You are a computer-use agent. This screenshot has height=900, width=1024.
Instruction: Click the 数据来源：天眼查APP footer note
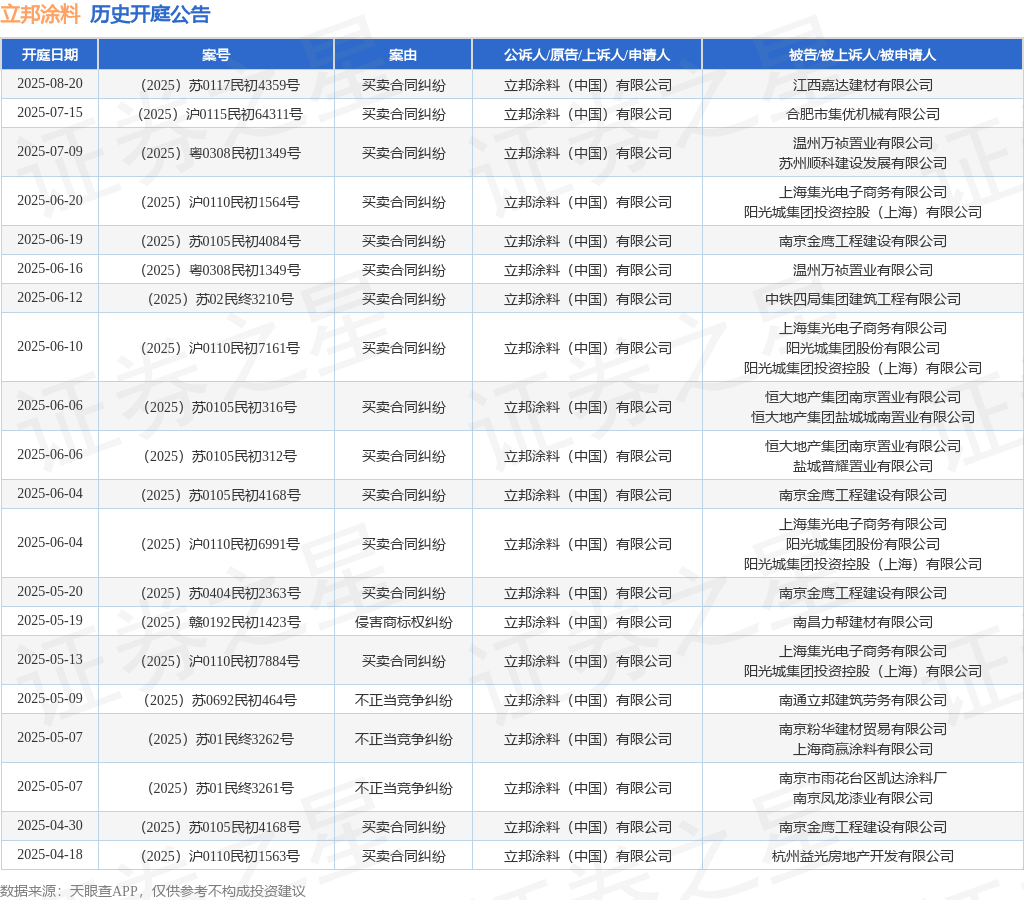click(x=153, y=891)
